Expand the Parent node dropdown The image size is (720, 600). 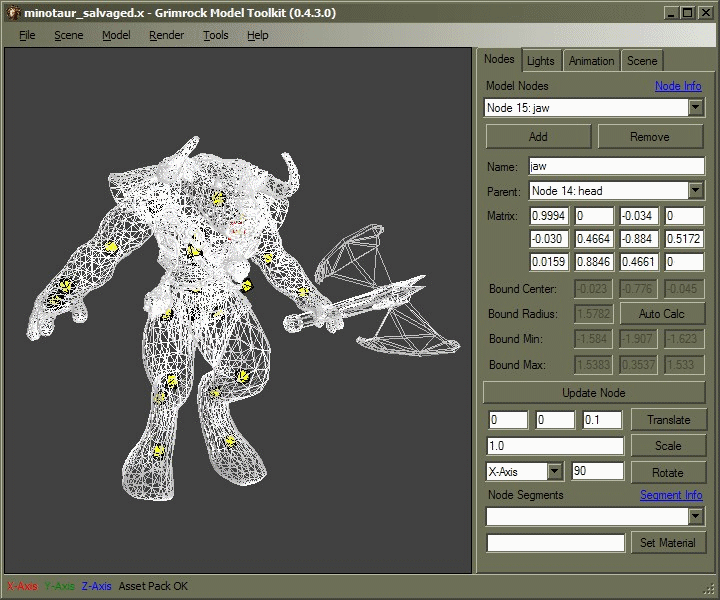coord(696,191)
